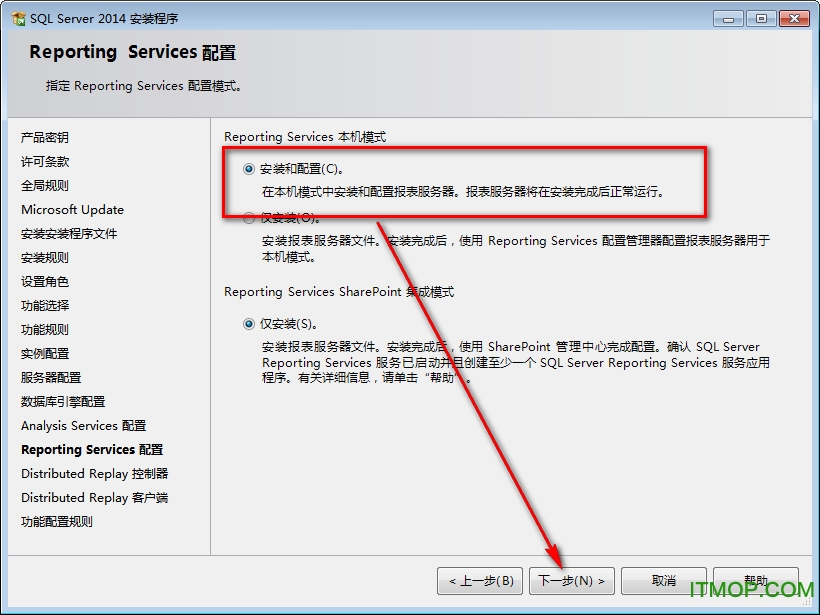Screen dimensions: 820x615
Task: Cancel setup with the 取消 button
Action: pyautogui.click(x=664, y=581)
